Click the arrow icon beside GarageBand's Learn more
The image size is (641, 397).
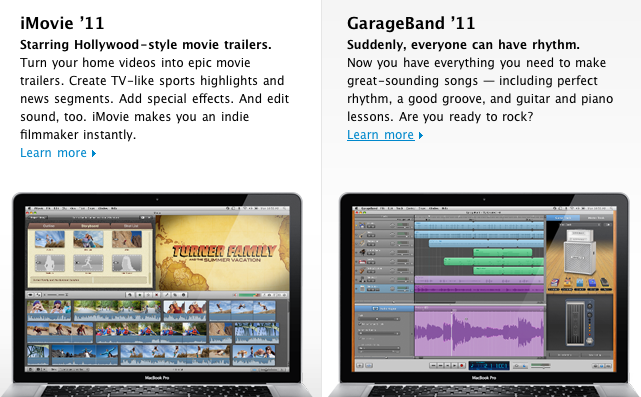(x=421, y=136)
